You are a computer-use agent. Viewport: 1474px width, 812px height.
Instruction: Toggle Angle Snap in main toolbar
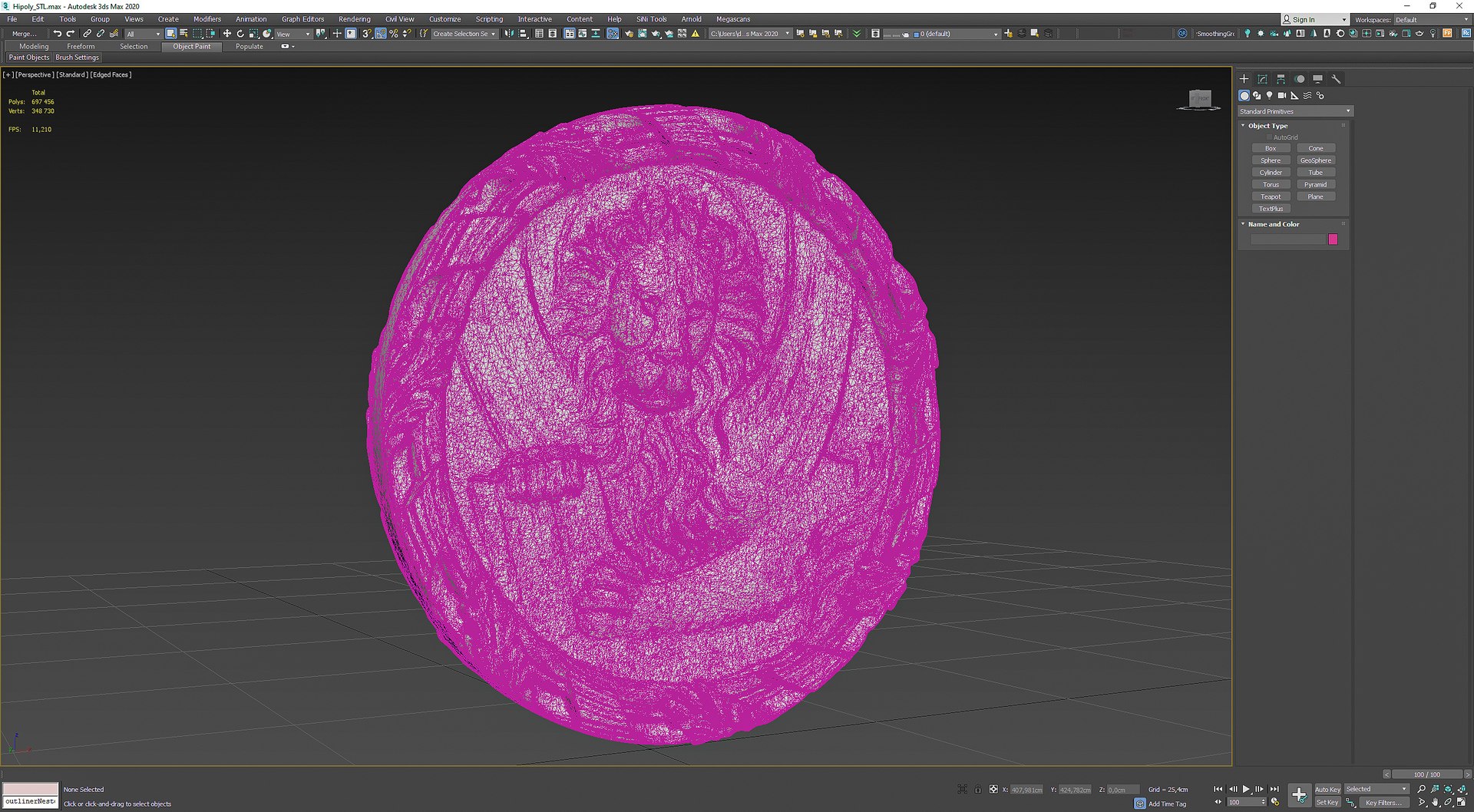pos(381,34)
